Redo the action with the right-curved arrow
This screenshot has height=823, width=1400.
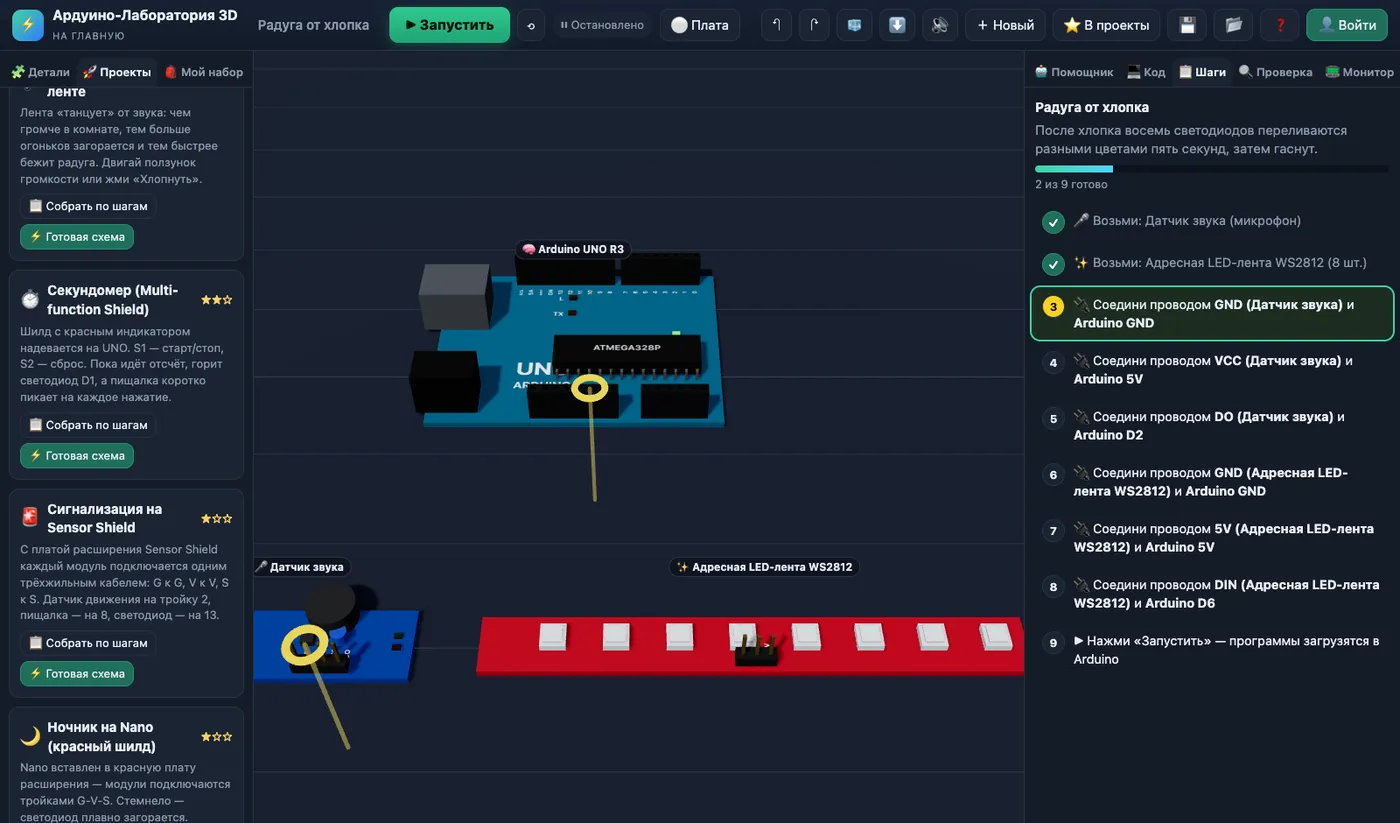click(815, 25)
